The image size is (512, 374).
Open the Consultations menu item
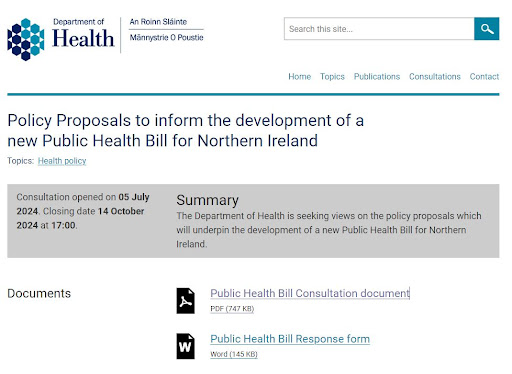(435, 77)
